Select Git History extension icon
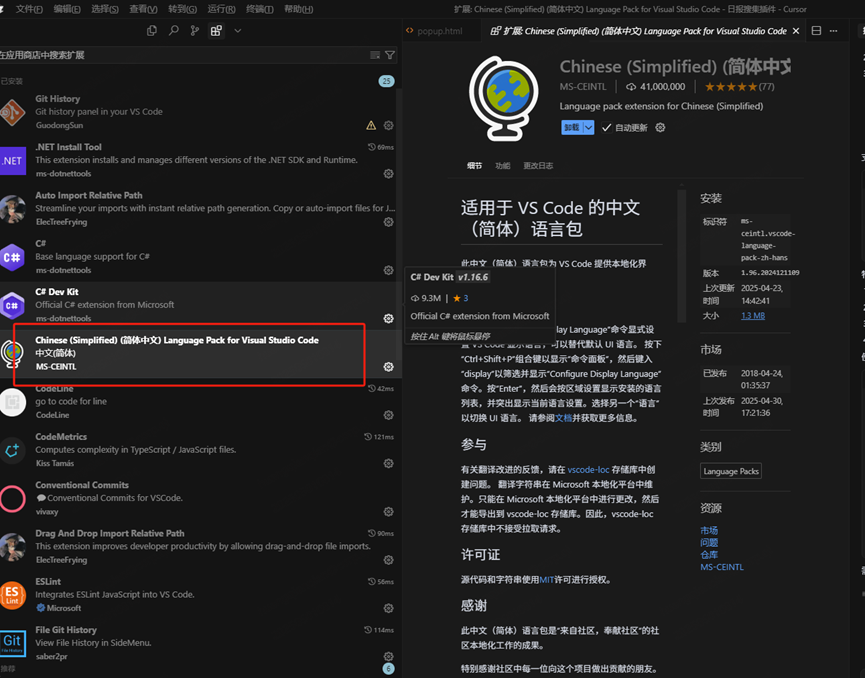This screenshot has width=865, height=678. (12, 112)
